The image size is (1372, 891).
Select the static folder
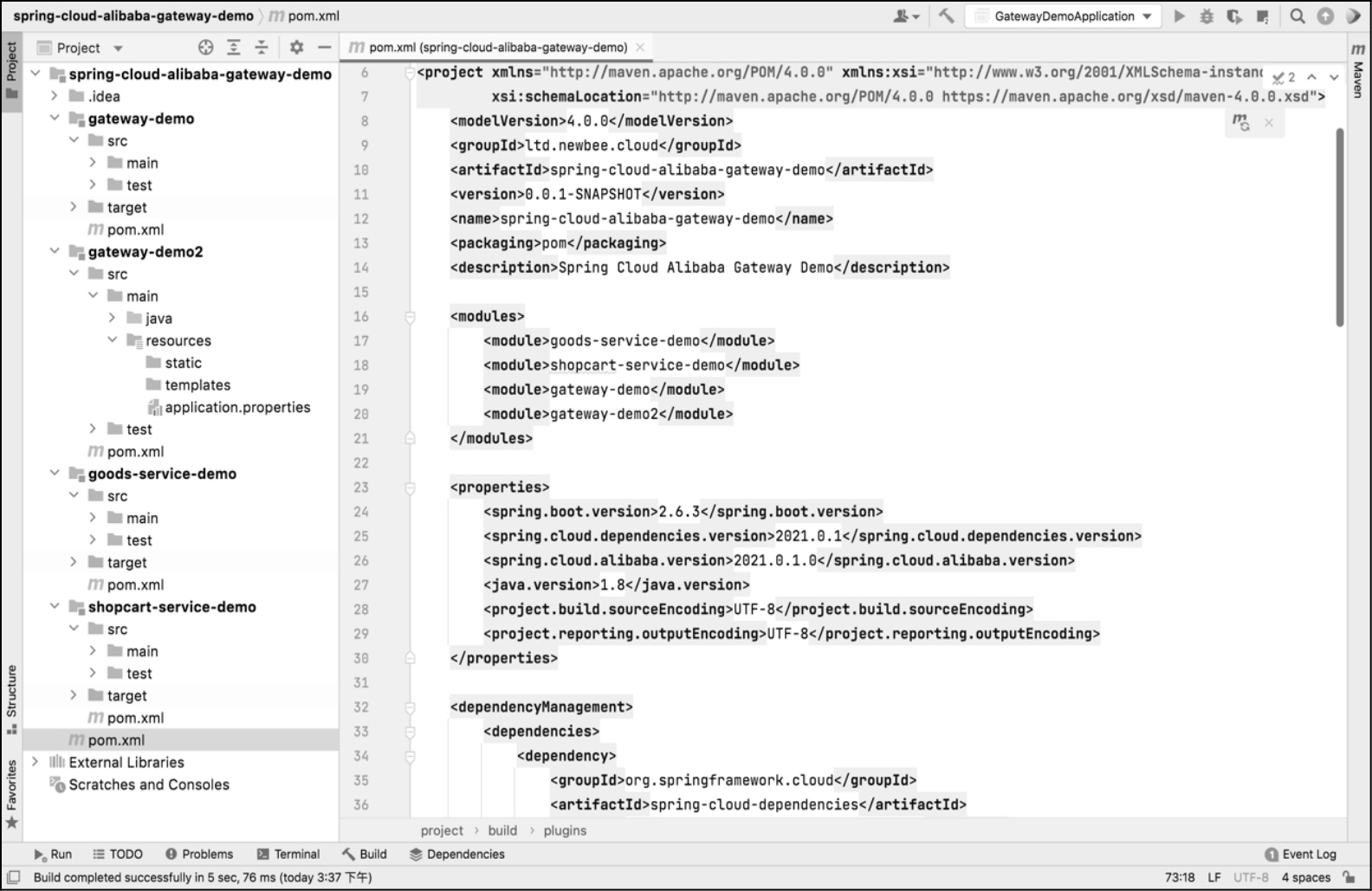183,363
